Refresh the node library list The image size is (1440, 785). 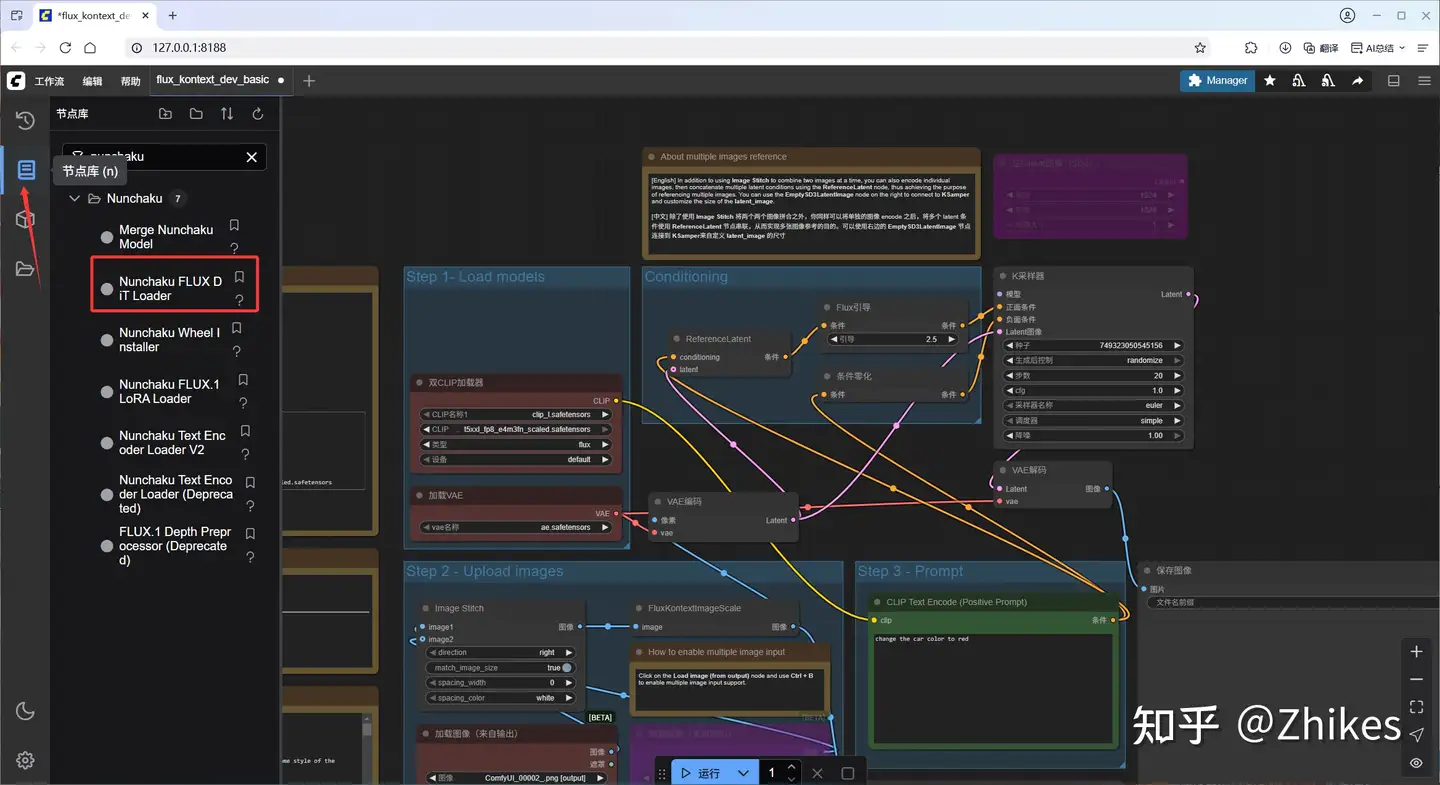click(x=258, y=114)
